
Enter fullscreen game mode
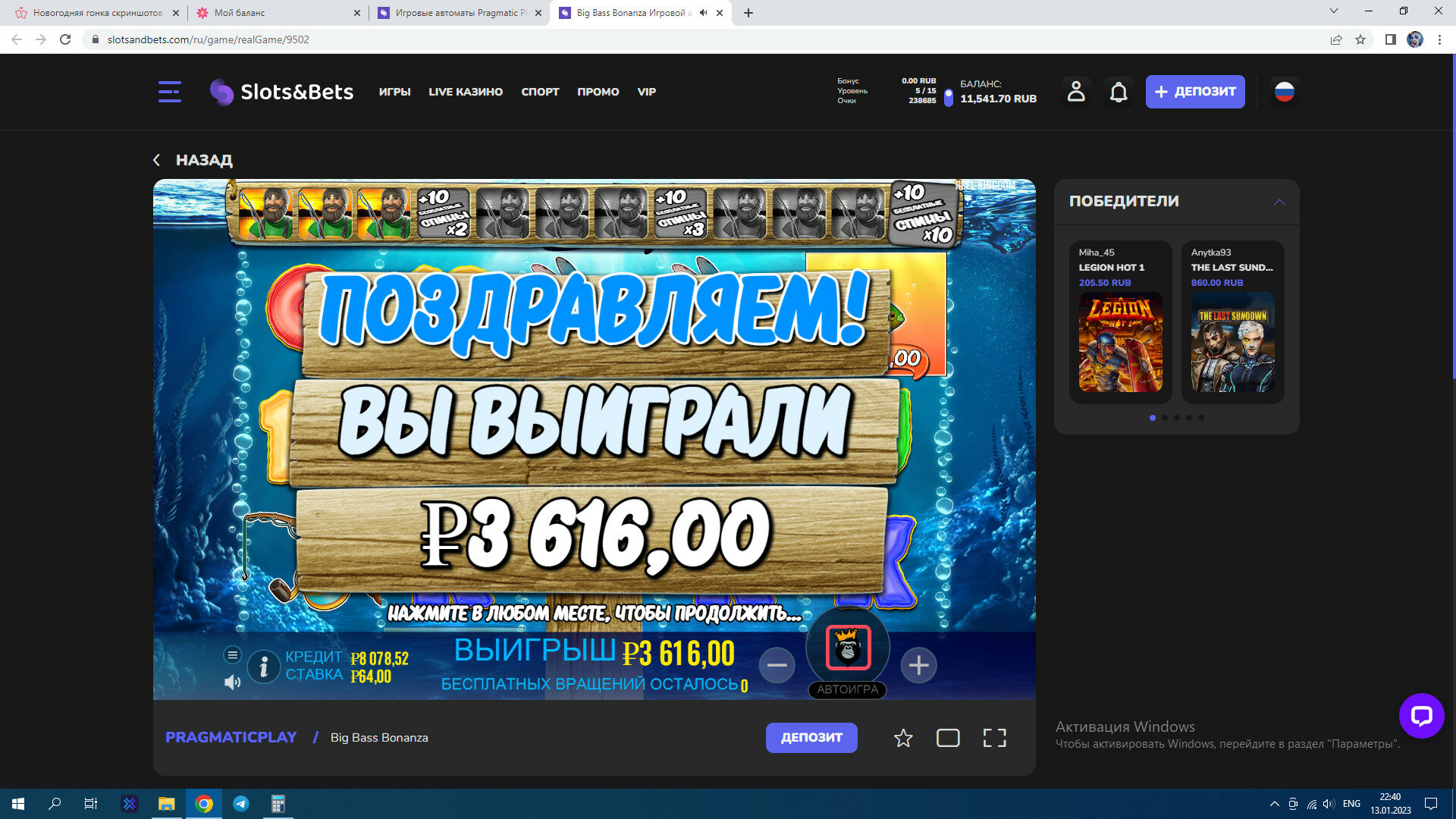click(x=994, y=738)
